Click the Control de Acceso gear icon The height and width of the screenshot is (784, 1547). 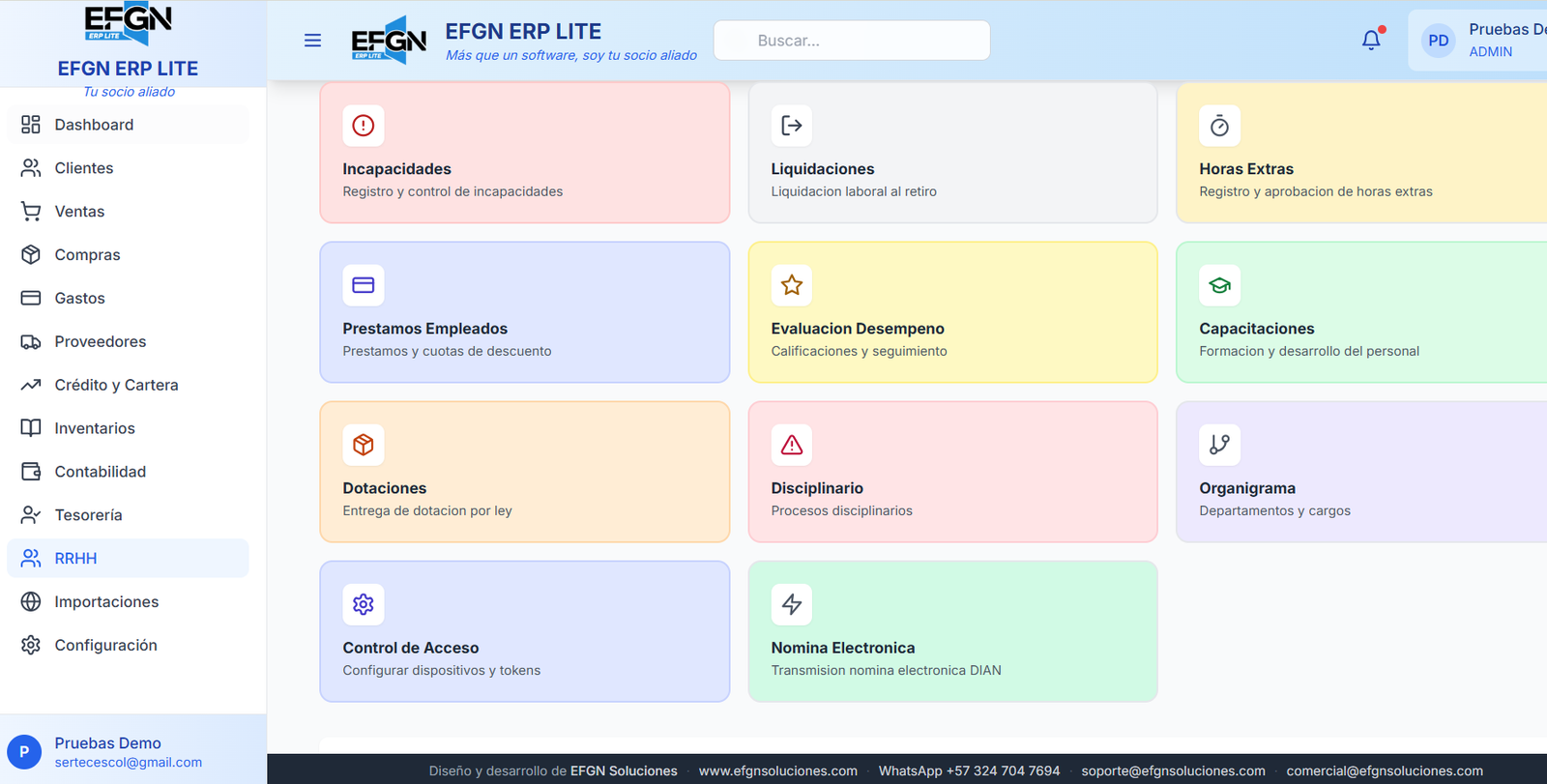coord(364,604)
